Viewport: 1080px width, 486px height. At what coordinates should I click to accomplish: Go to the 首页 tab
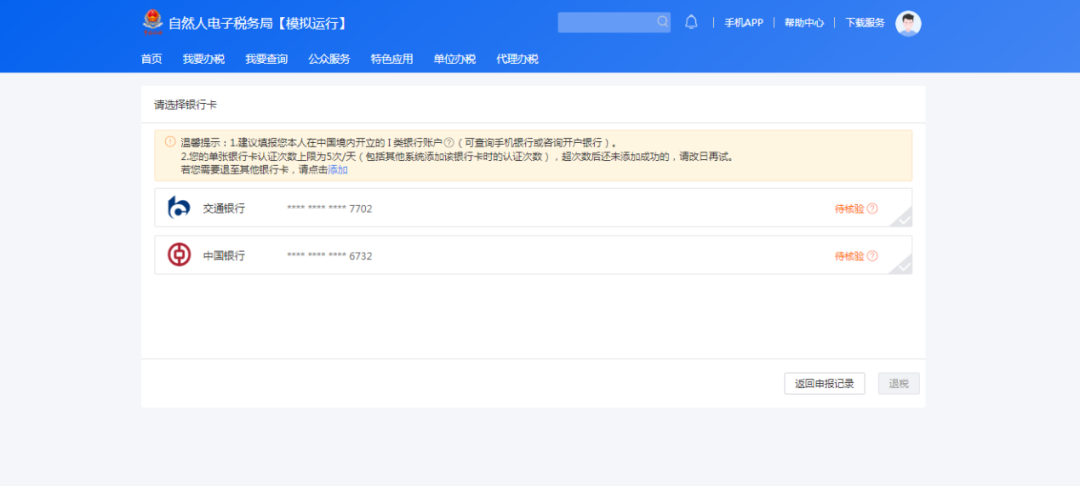click(151, 59)
